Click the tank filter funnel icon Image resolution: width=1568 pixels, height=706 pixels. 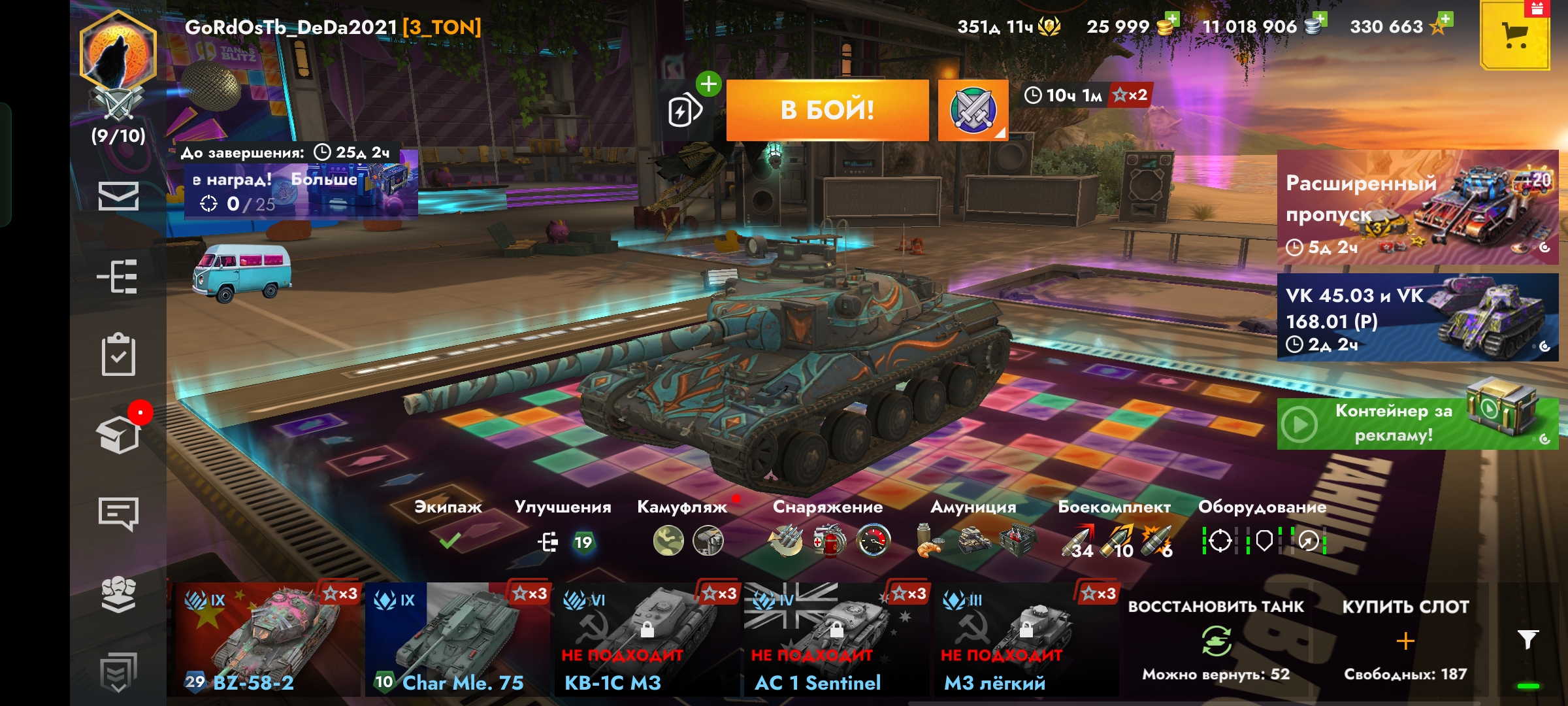click(x=1527, y=639)
